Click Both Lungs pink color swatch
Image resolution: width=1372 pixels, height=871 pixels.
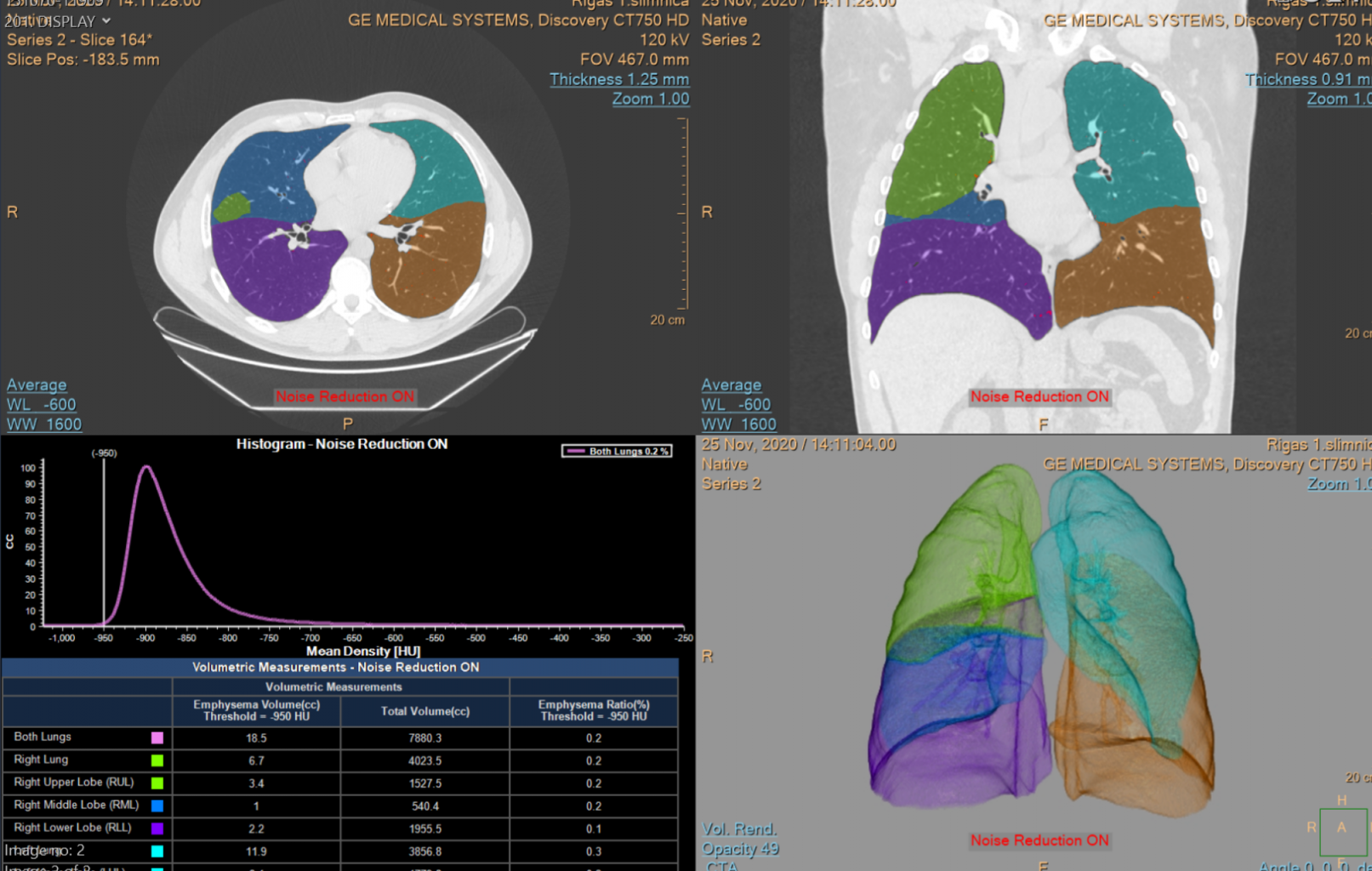coord(157,738)
